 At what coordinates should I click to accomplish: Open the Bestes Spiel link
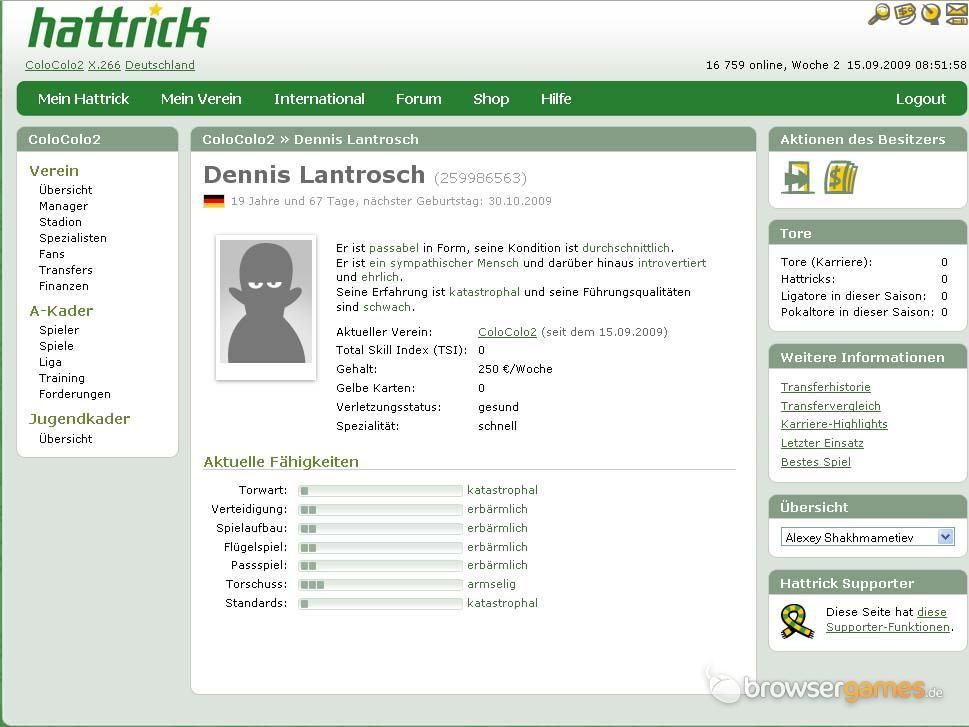[816, 462]
